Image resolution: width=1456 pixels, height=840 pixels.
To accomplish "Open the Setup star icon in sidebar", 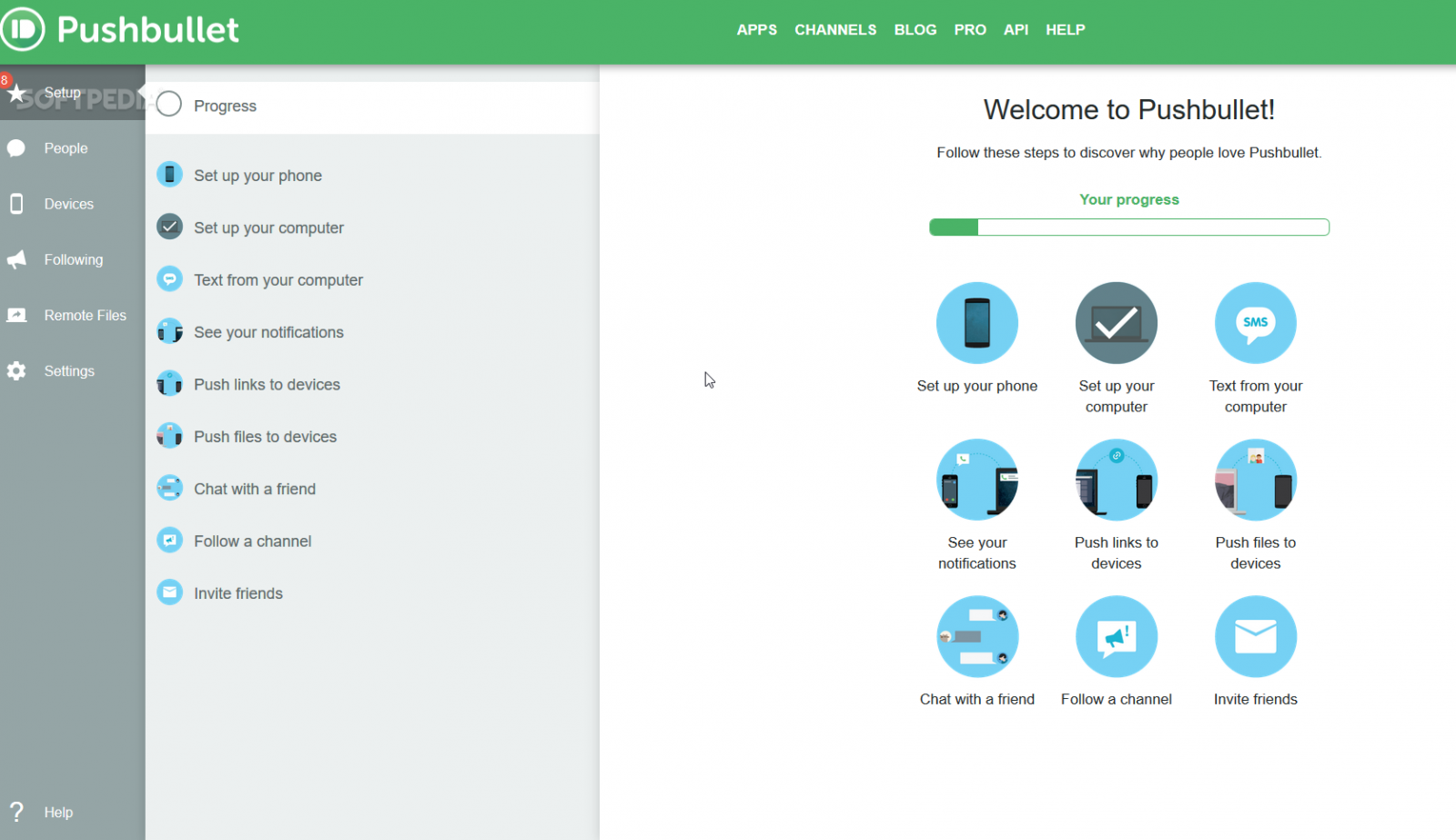I will [x=16, y=93].
